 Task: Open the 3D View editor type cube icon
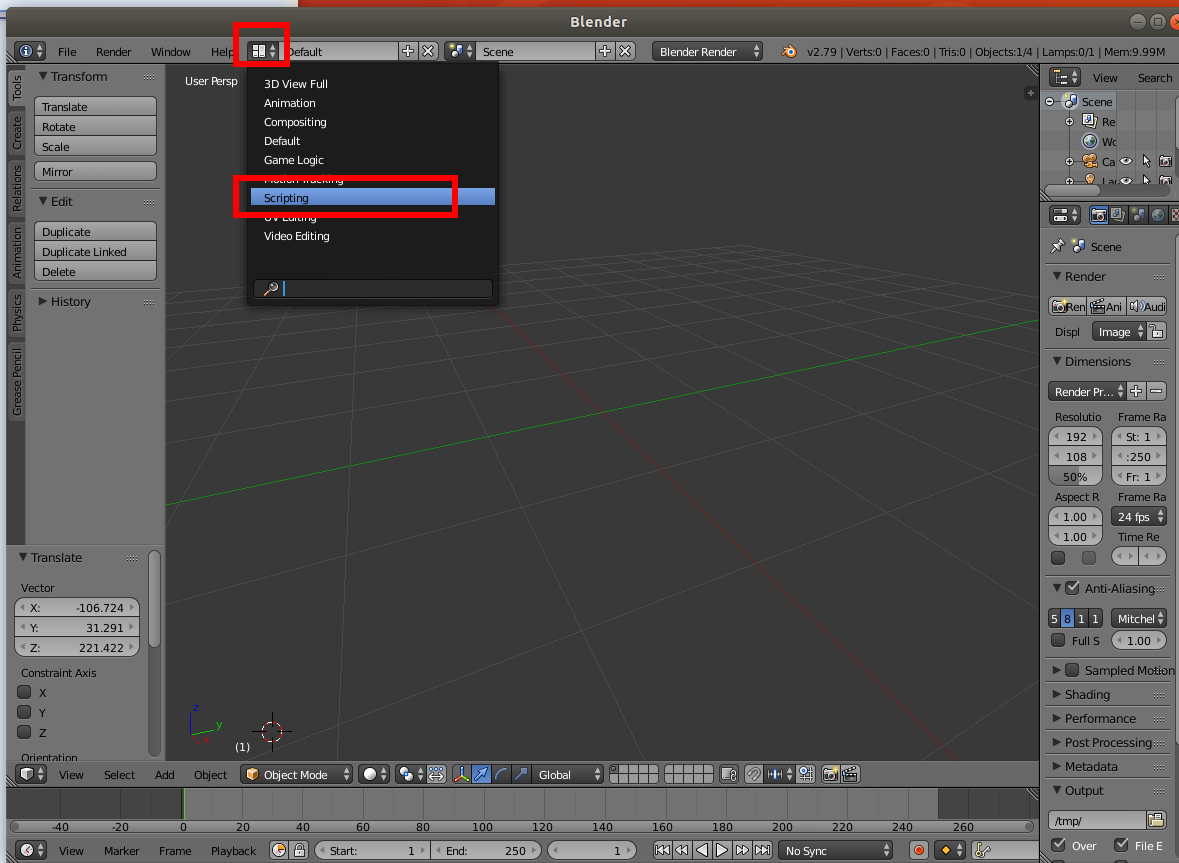pos(32,774)
